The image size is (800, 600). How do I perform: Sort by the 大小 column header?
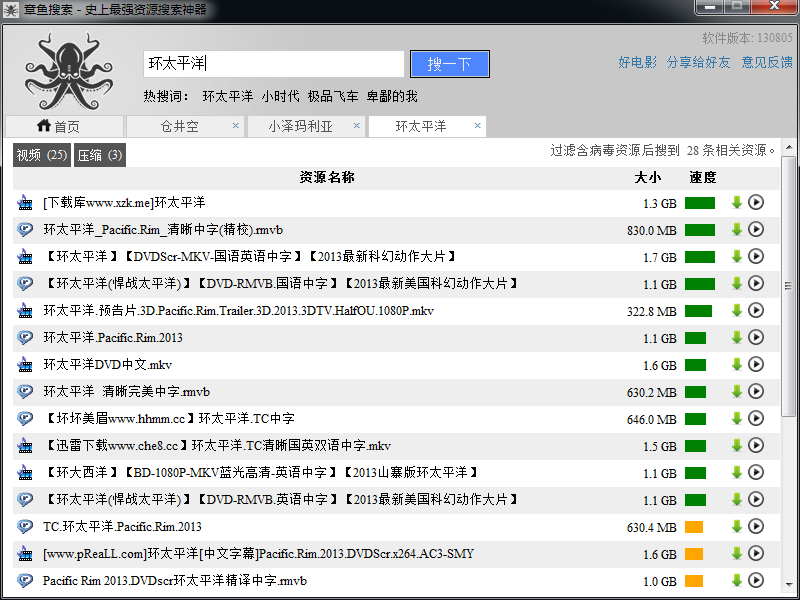tap(647, 178)
